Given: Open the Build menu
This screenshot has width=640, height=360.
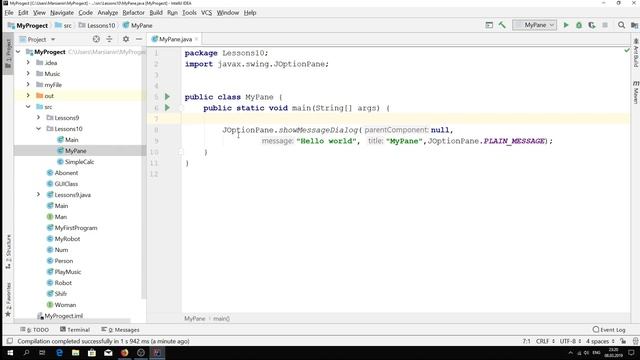Looking at the screenshot, I should [156, 13].
